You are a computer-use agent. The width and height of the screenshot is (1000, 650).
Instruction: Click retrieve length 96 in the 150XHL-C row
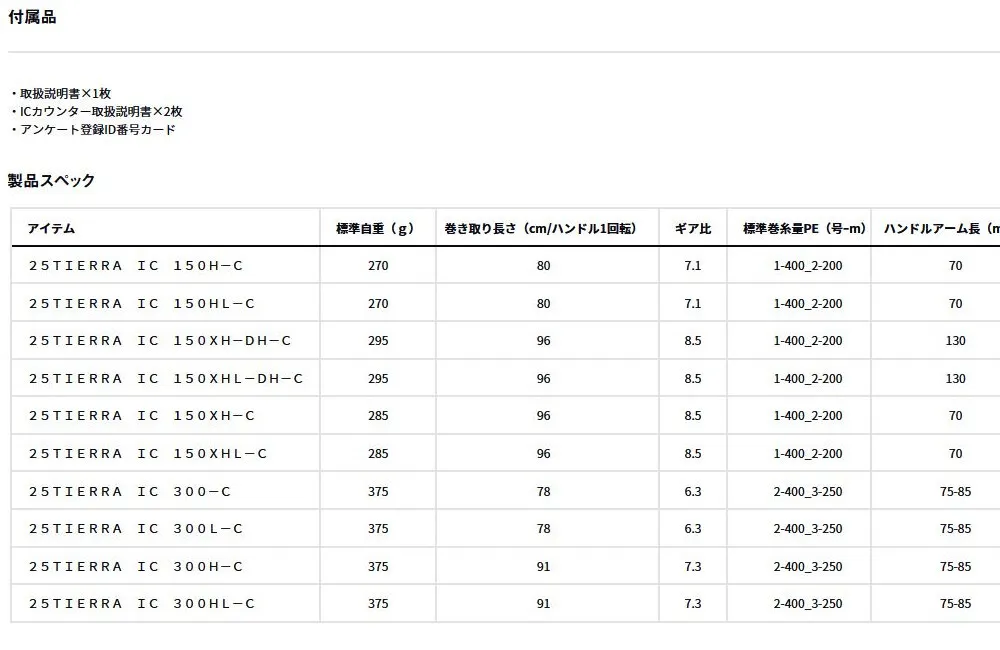543,454
